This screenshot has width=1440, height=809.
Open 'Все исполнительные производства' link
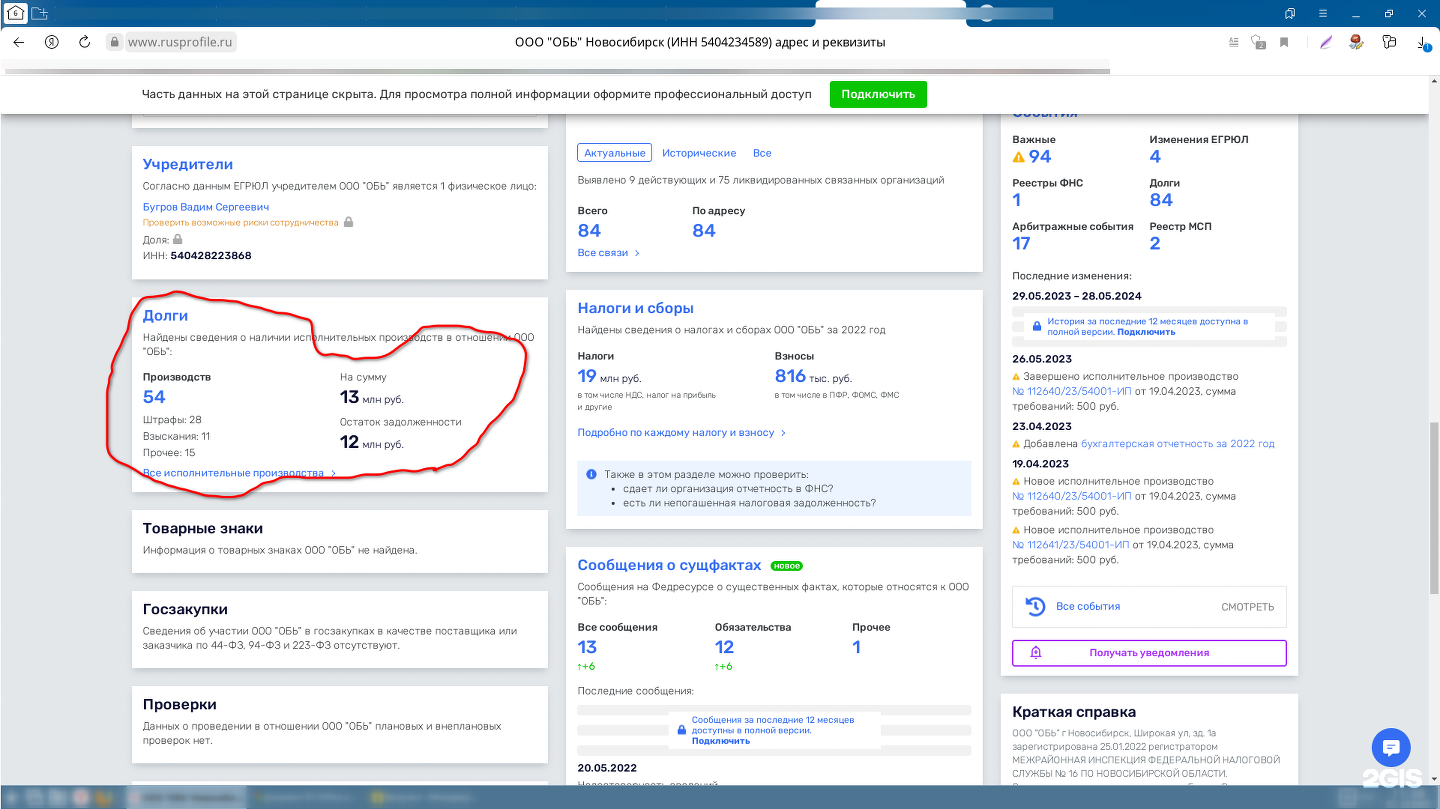click(x=239, y=473)
